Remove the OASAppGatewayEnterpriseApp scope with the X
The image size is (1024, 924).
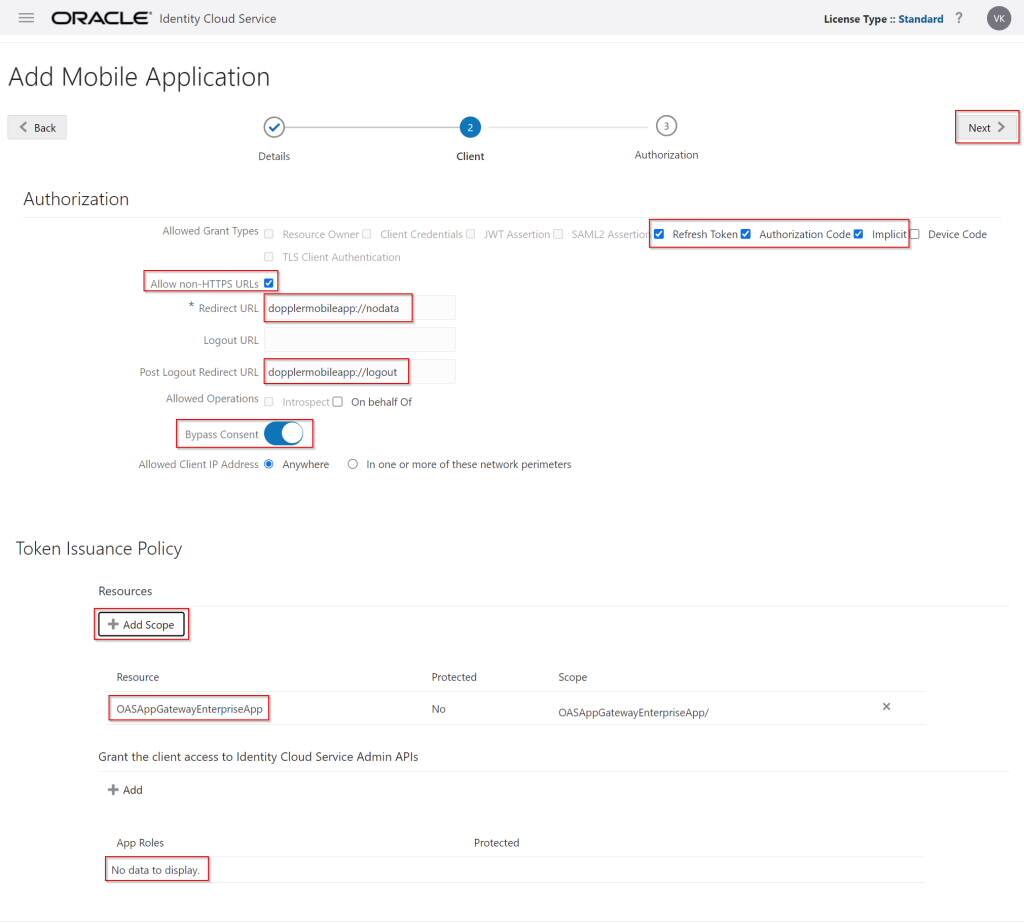tap(886, 707)
